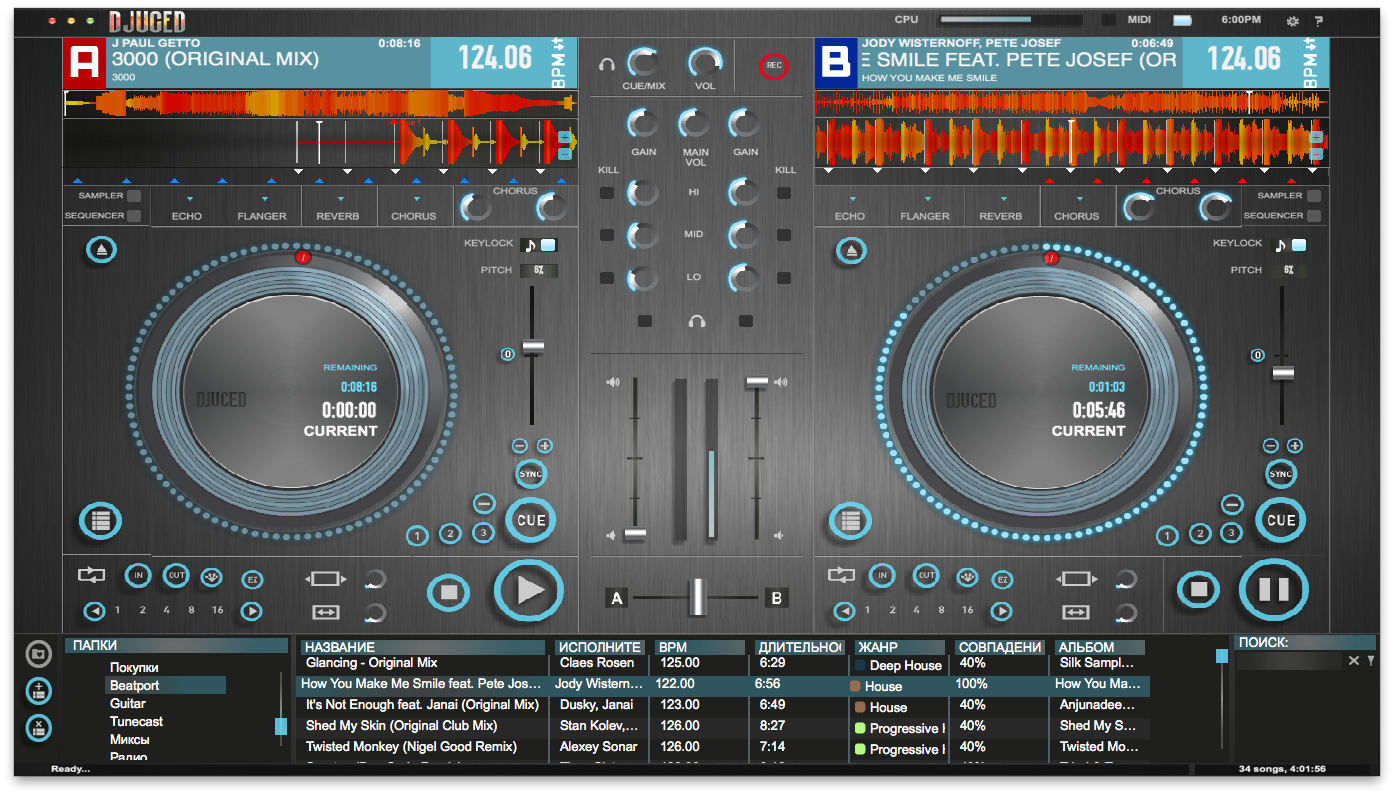Toggle the HI kill button on deck A

tap(607, 193)
